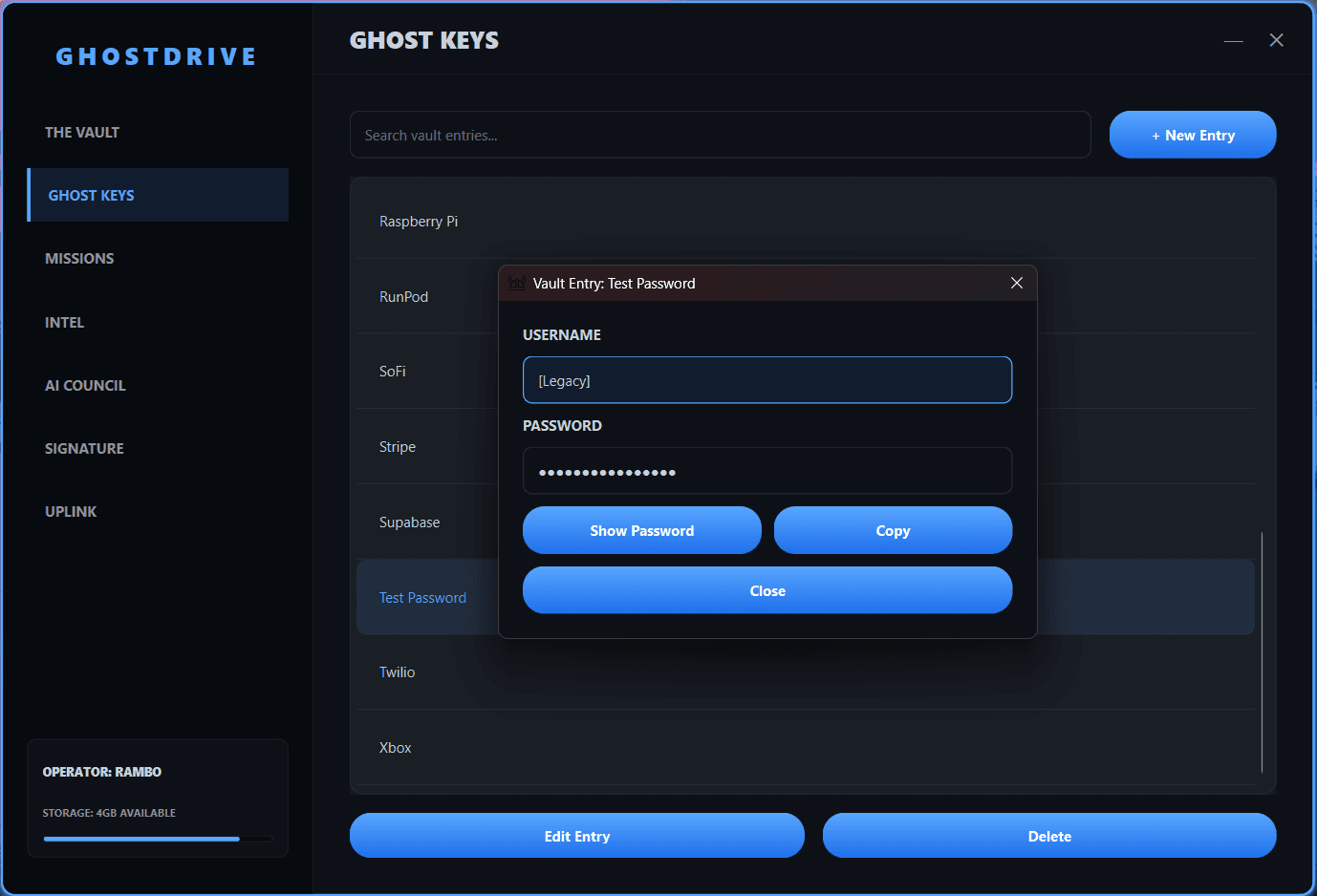The height and width of the screenshot is (896, 1317).
Task: Select the Raspberry Pi vault entry
Action: click(419, 222)
